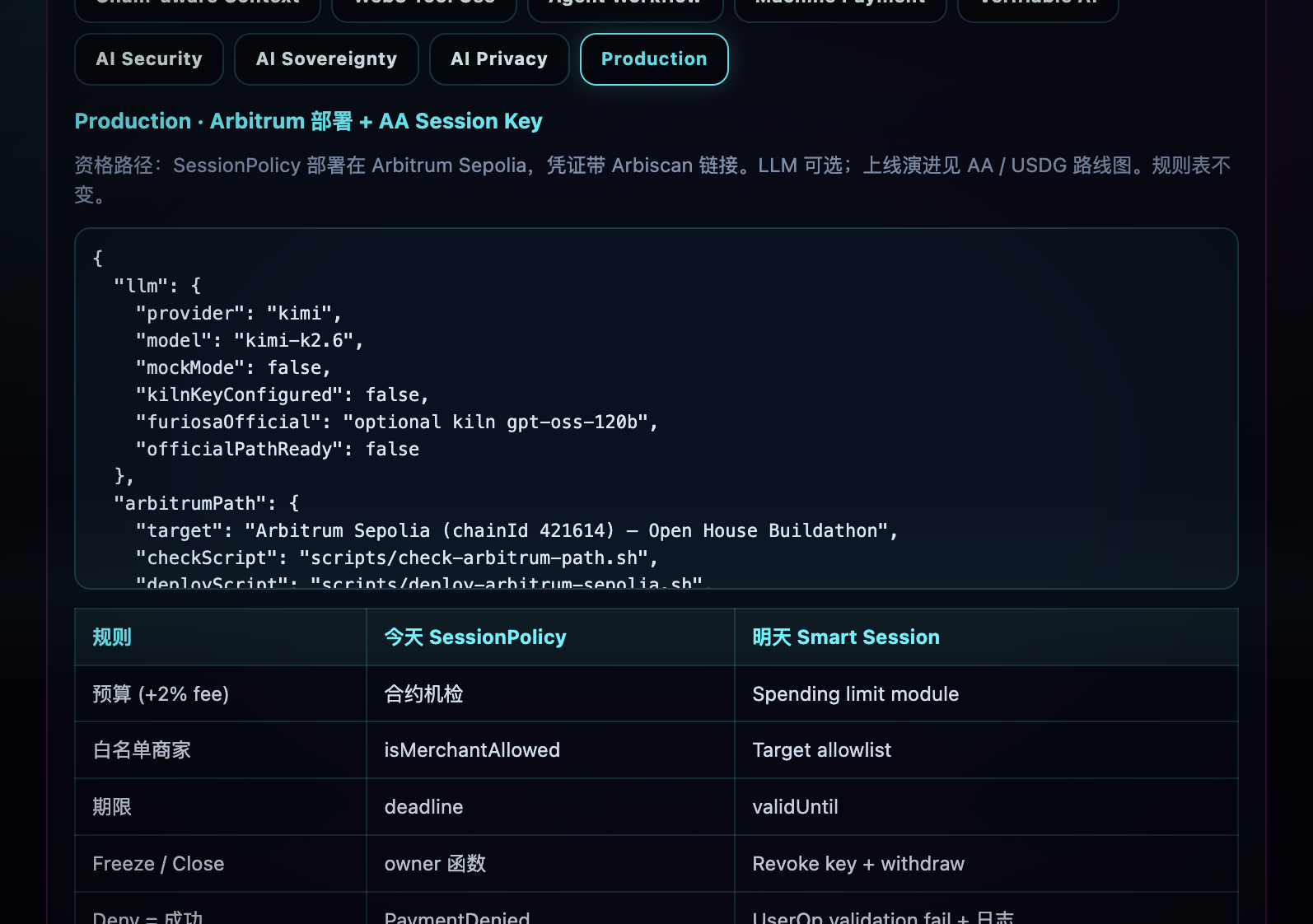Image resolution: width=1313 pixels, height=924 pixels.
Task: Click the "arbitrumPath" JSON key line
Action: coord(207,503)
